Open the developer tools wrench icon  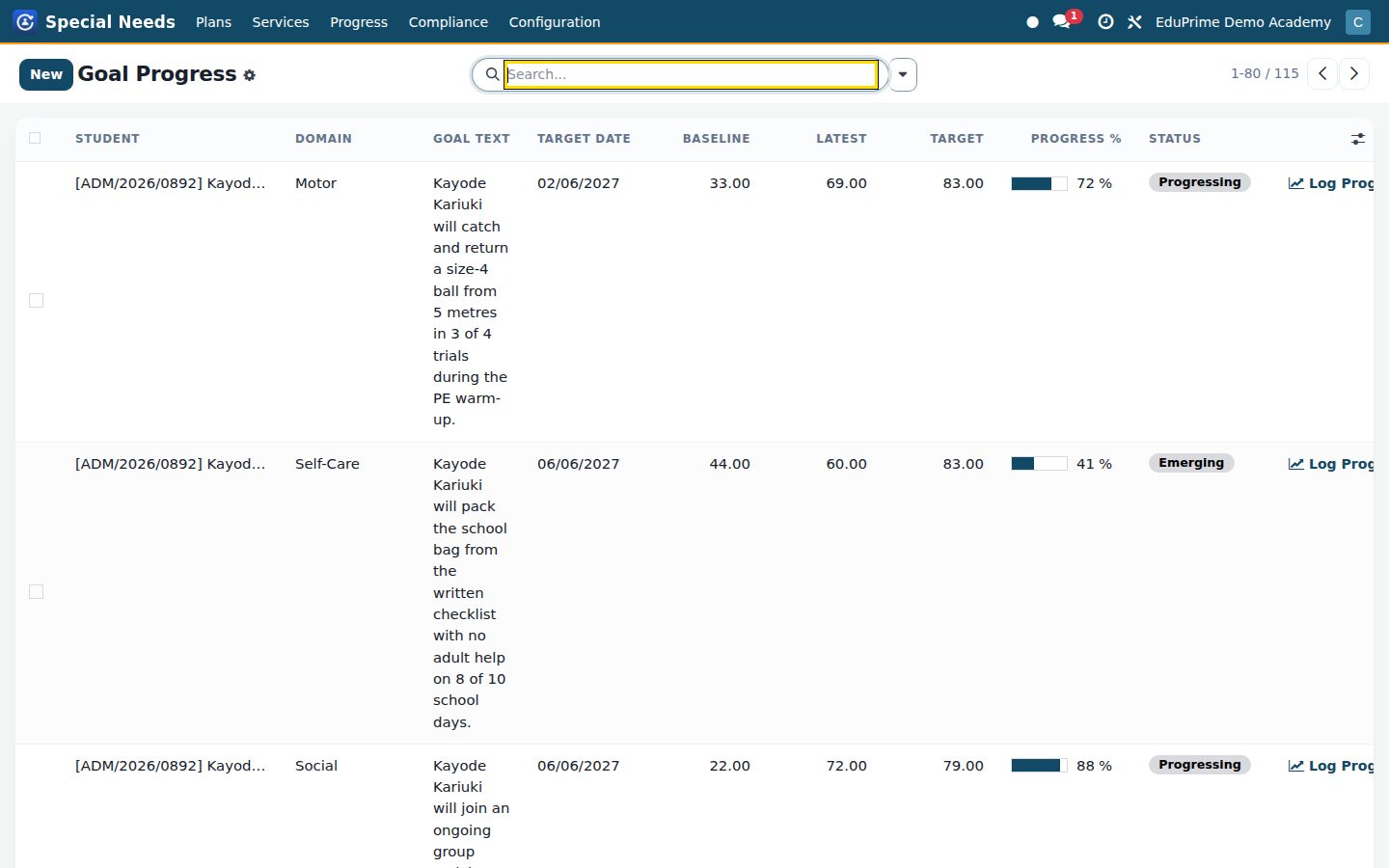(1134, 21)
